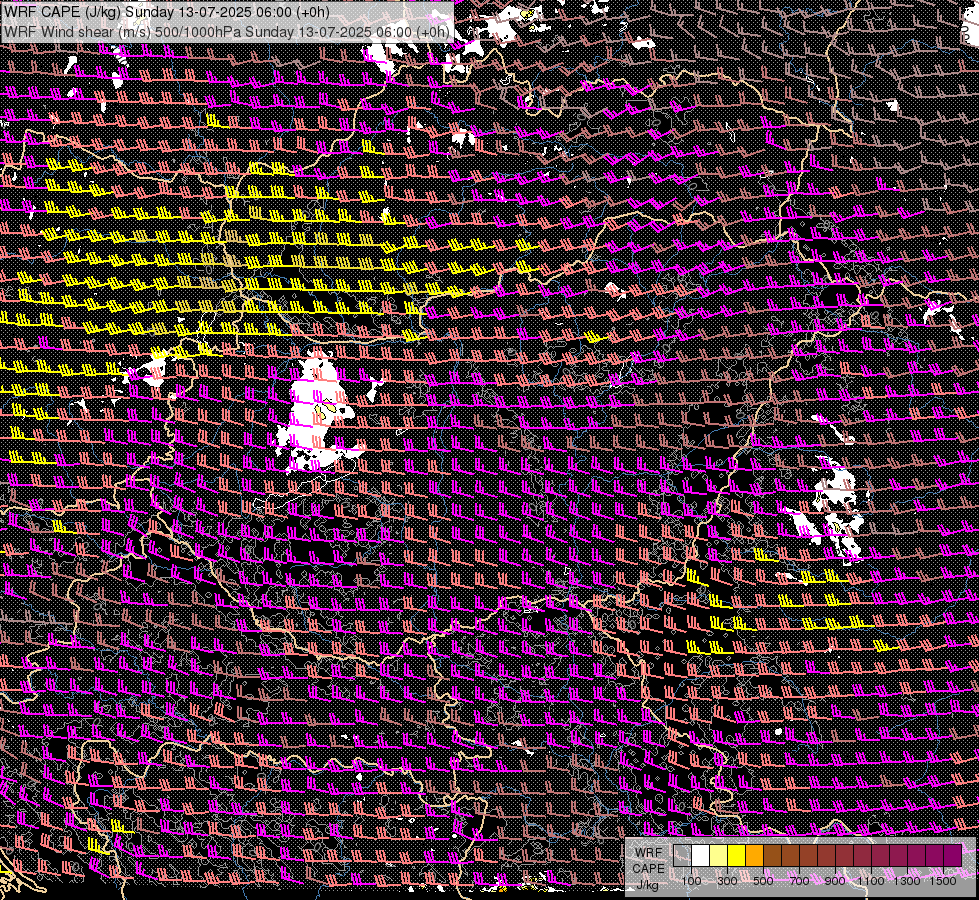Click the WRF Wind shear title line
This screenshot has width=979, height=900.
[x=227, y=31]
